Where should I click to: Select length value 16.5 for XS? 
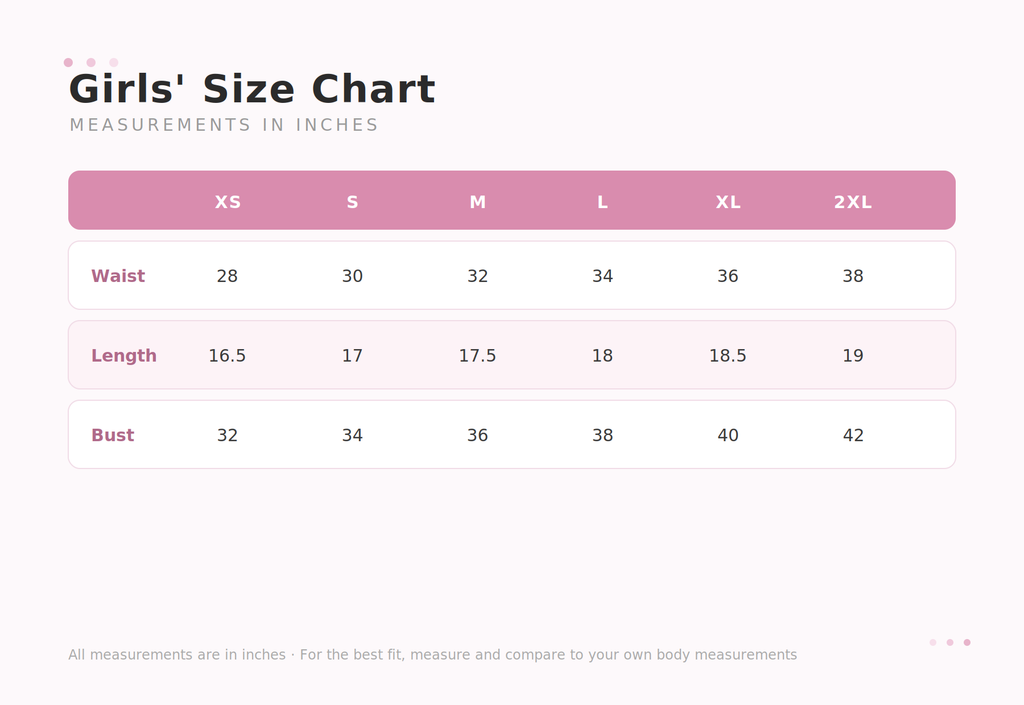(227, 356)
